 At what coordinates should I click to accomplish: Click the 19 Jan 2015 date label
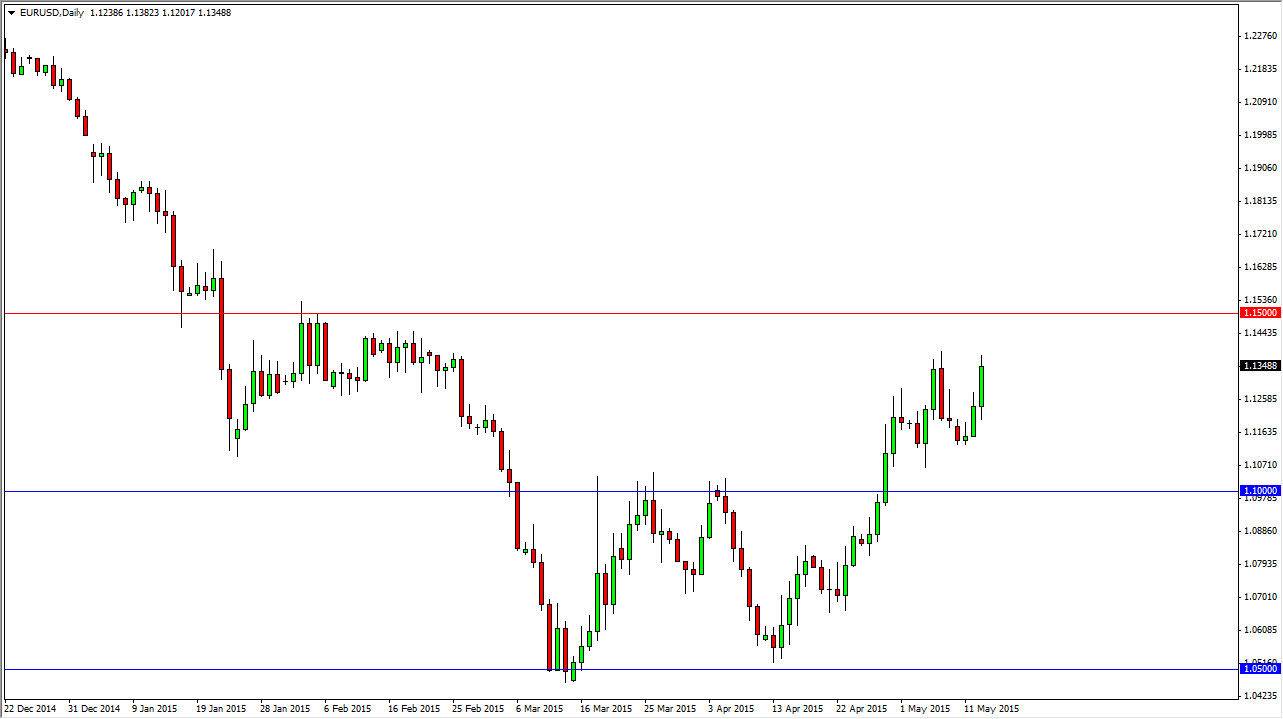222,709
